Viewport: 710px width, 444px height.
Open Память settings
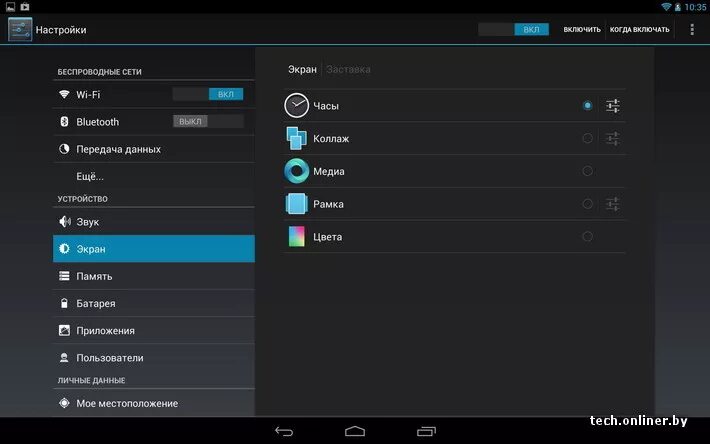154,276
